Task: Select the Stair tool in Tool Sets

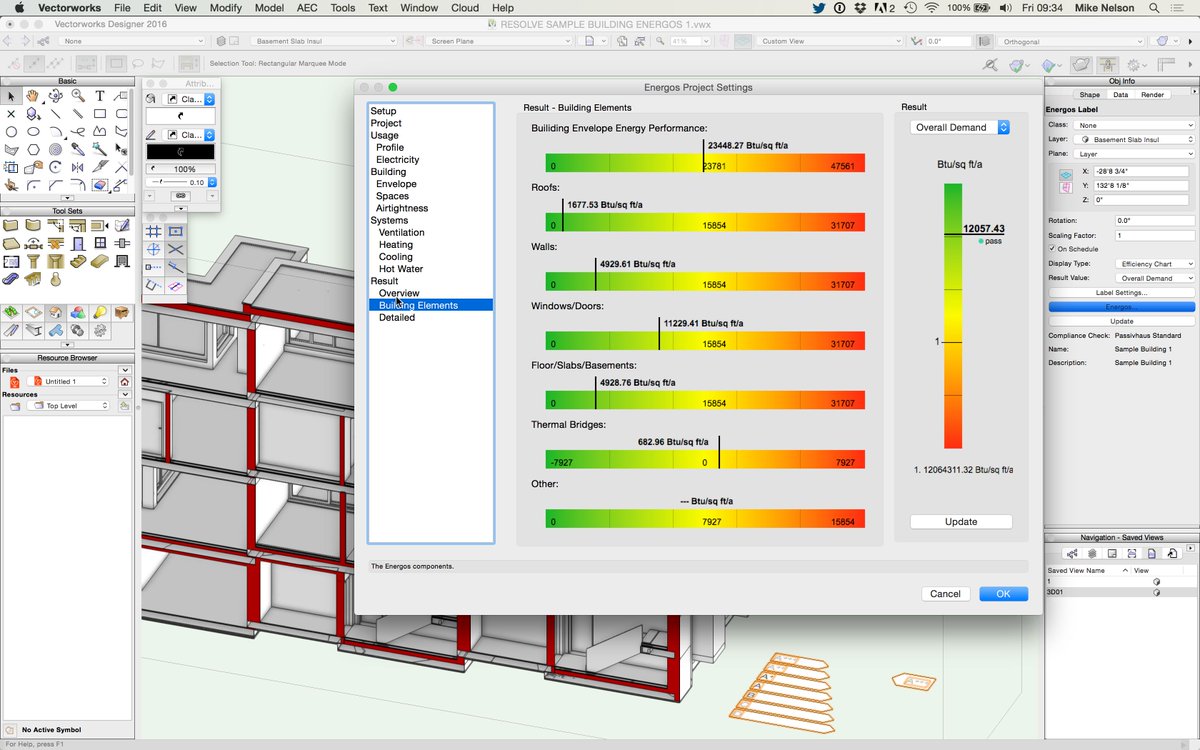Action: [x=78, y=261]
